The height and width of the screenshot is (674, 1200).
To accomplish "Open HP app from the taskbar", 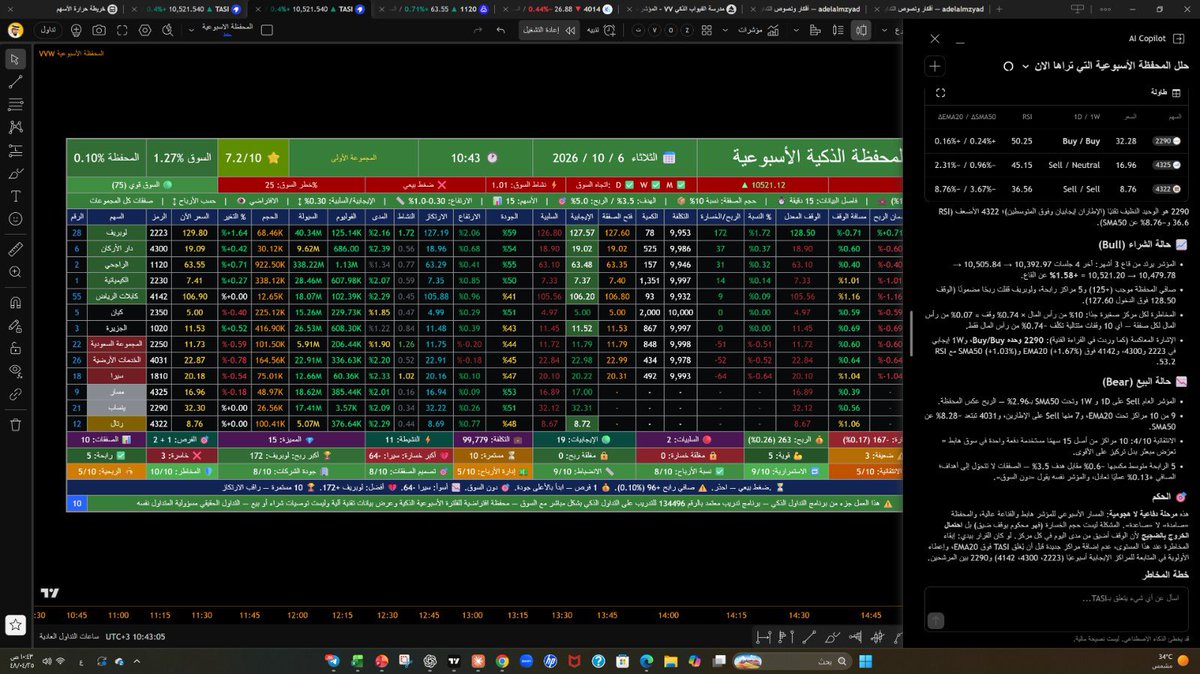I will coord(550,661).
